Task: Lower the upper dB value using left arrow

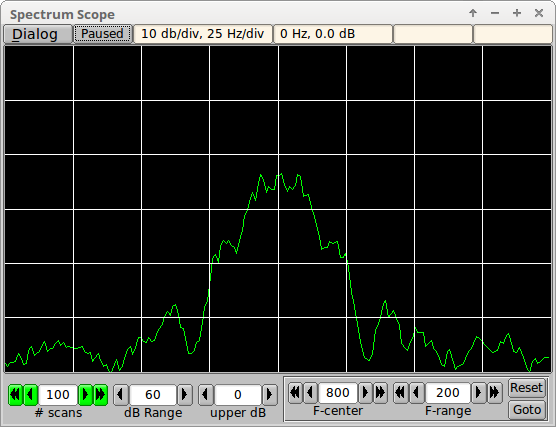Action: tap(206, 394)
